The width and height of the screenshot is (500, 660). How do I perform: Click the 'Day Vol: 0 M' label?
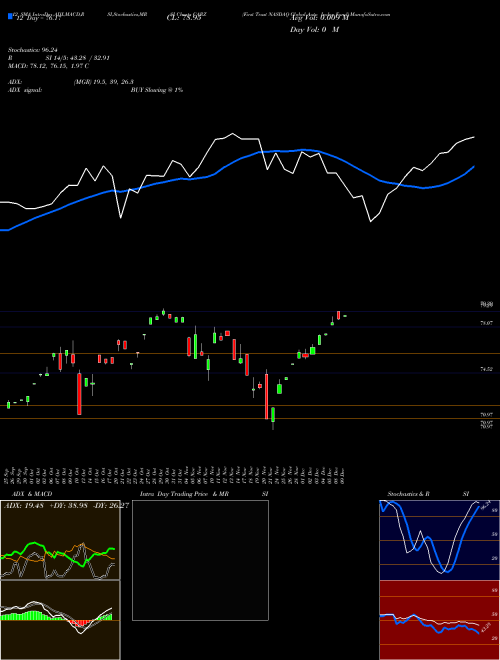pyautogui.click(x=314, y=30)
